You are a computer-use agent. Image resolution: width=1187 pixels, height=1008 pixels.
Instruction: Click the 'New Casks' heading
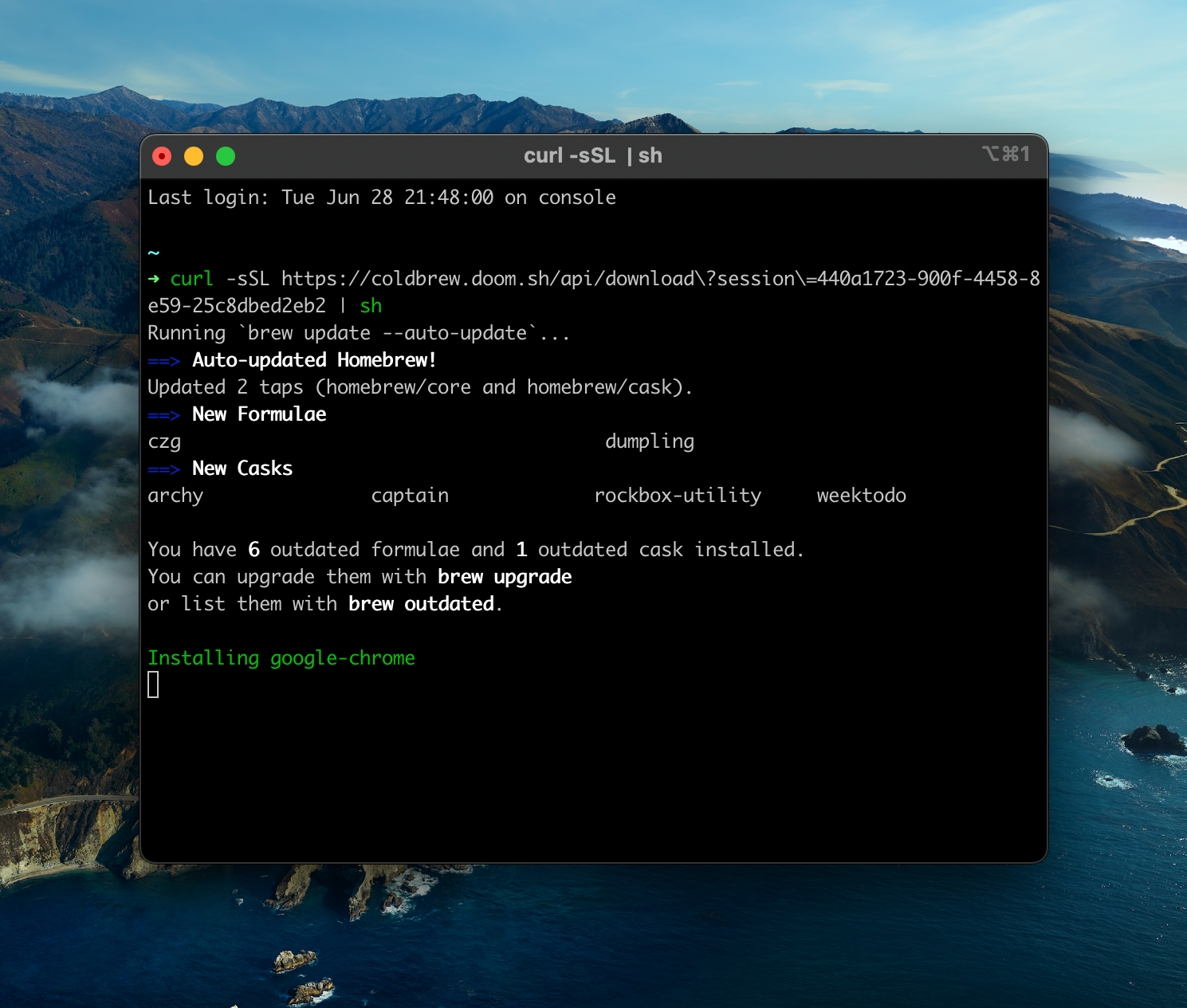pos(242,469)
